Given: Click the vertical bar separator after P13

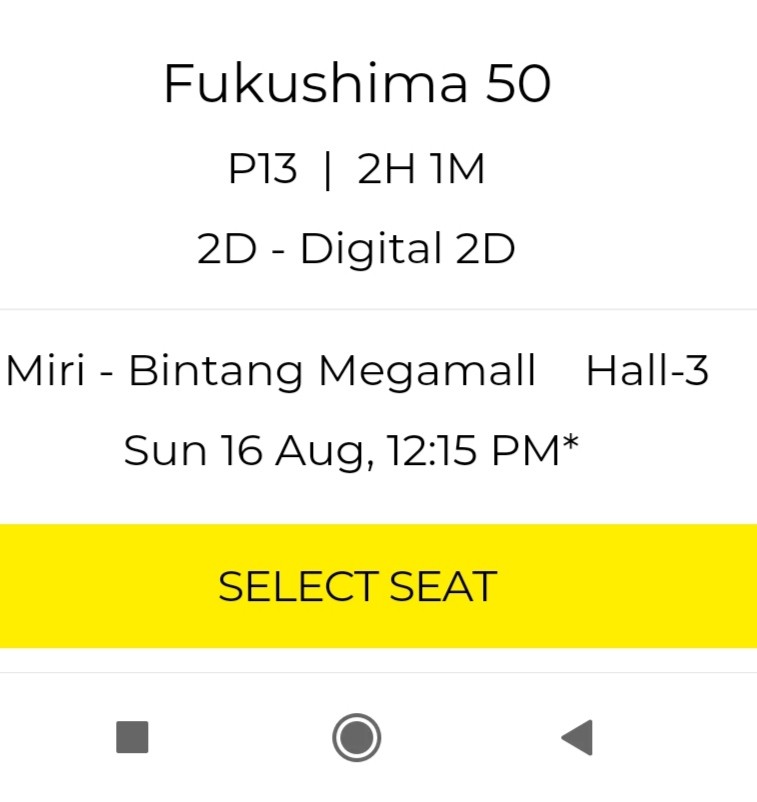Looking at the screenshot, I should [x=327, y=170].
